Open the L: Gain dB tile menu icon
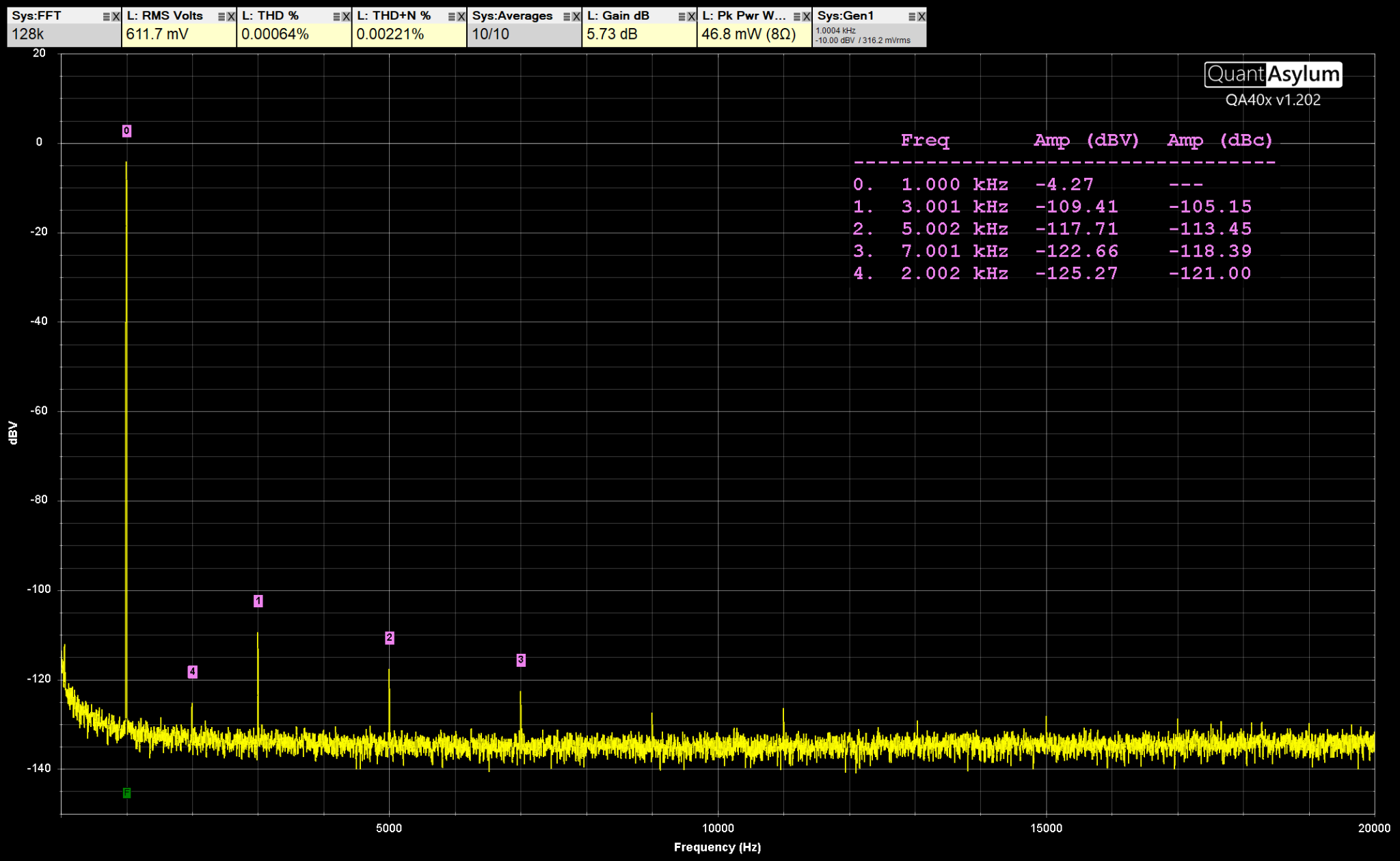 tap(682, 16)
